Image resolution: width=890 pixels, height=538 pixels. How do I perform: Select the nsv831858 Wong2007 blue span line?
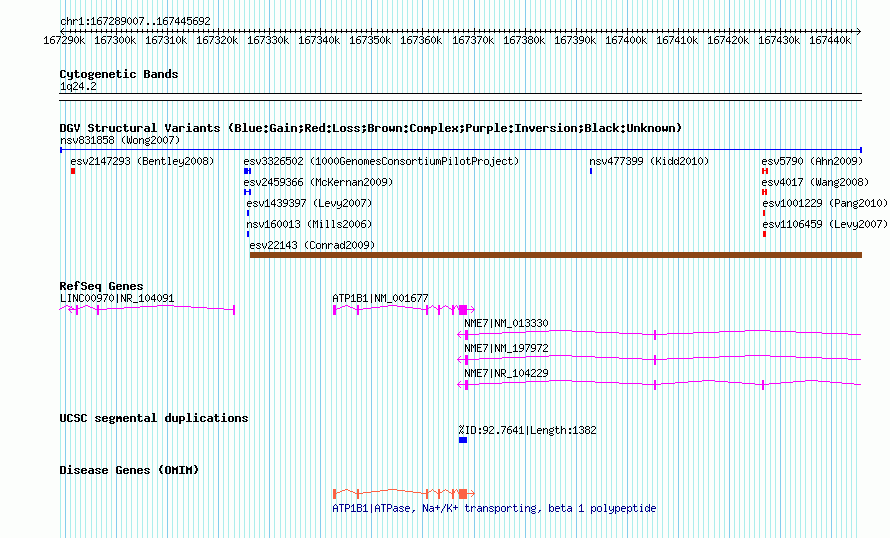point(461,150)
